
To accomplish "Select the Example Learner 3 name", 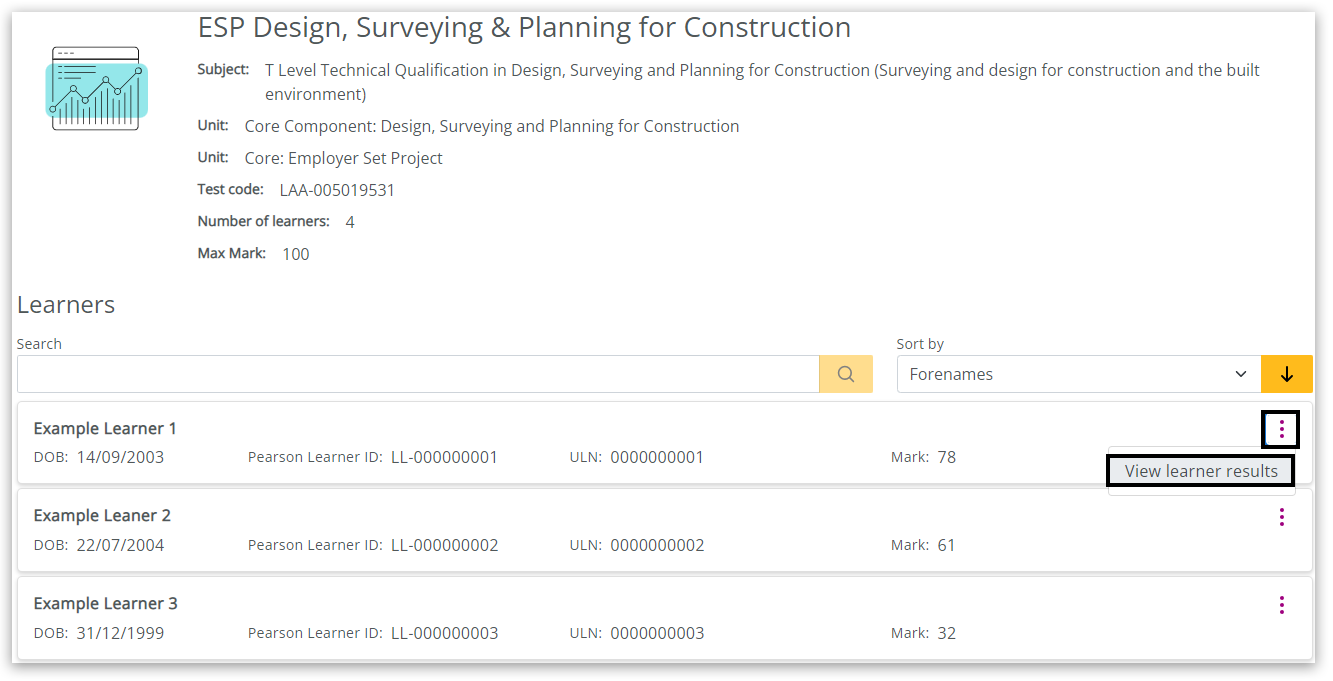I will point(105,604).
